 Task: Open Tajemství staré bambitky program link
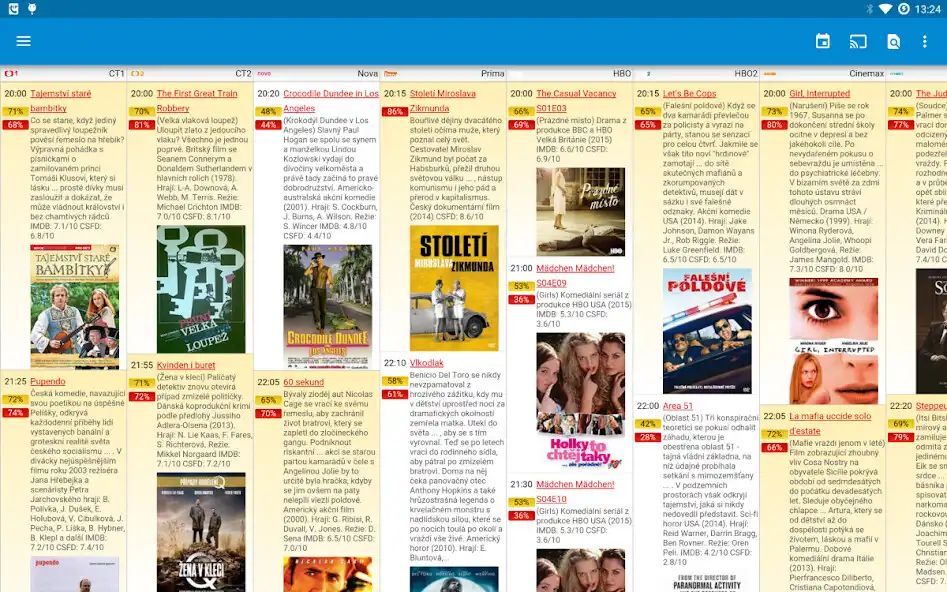(x=60, y=101)
